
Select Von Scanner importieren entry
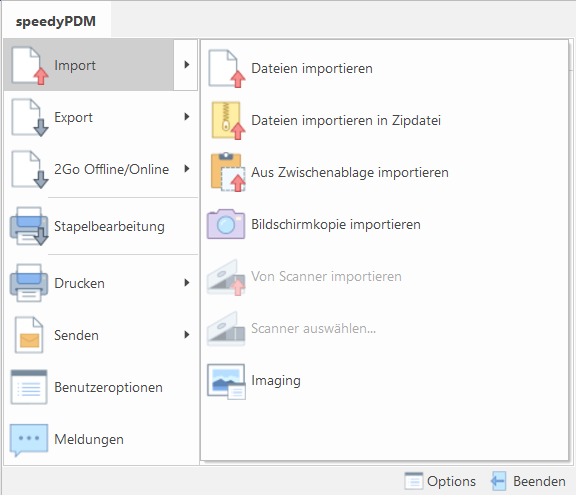384,277
